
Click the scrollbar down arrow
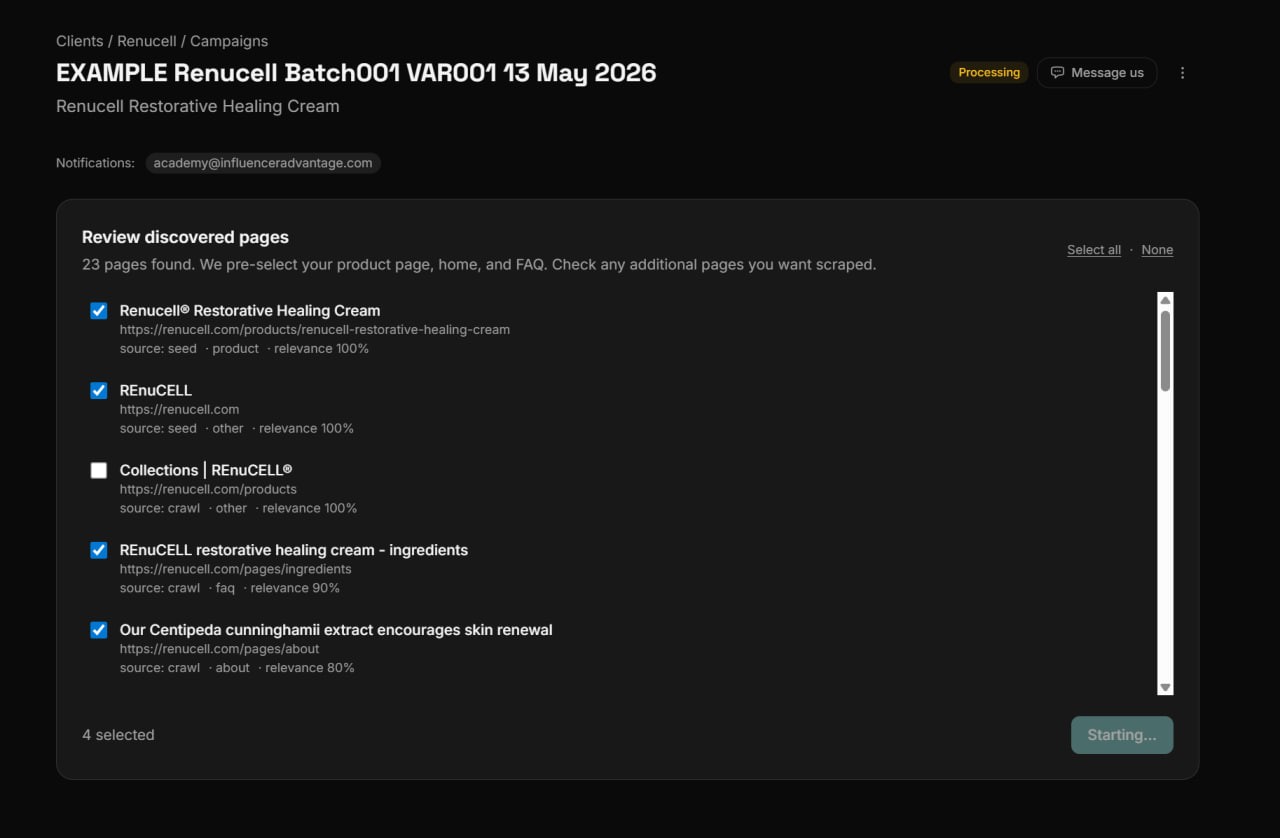pos(1165,687)
